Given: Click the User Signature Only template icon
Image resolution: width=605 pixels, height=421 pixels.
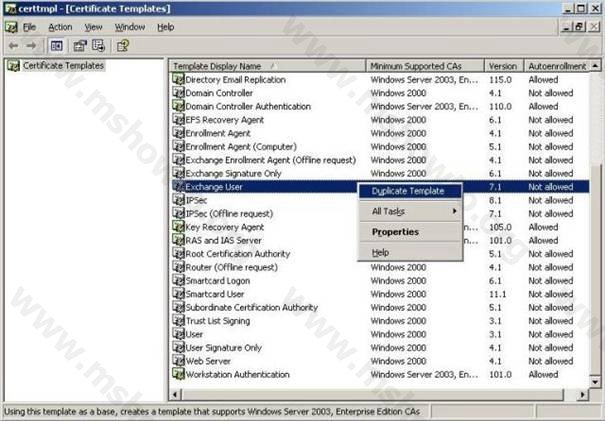Looking at the screenshot, I should [x=178, y=348].
